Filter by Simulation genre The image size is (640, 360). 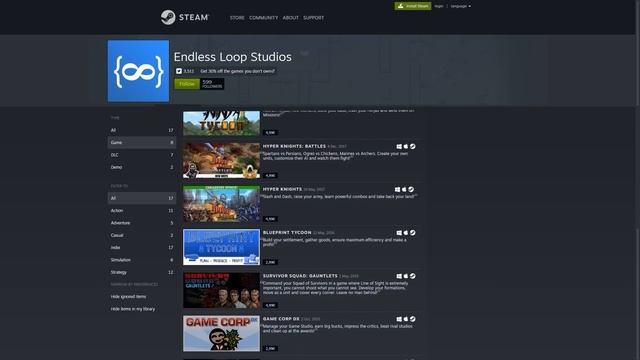tap(142, 260)
